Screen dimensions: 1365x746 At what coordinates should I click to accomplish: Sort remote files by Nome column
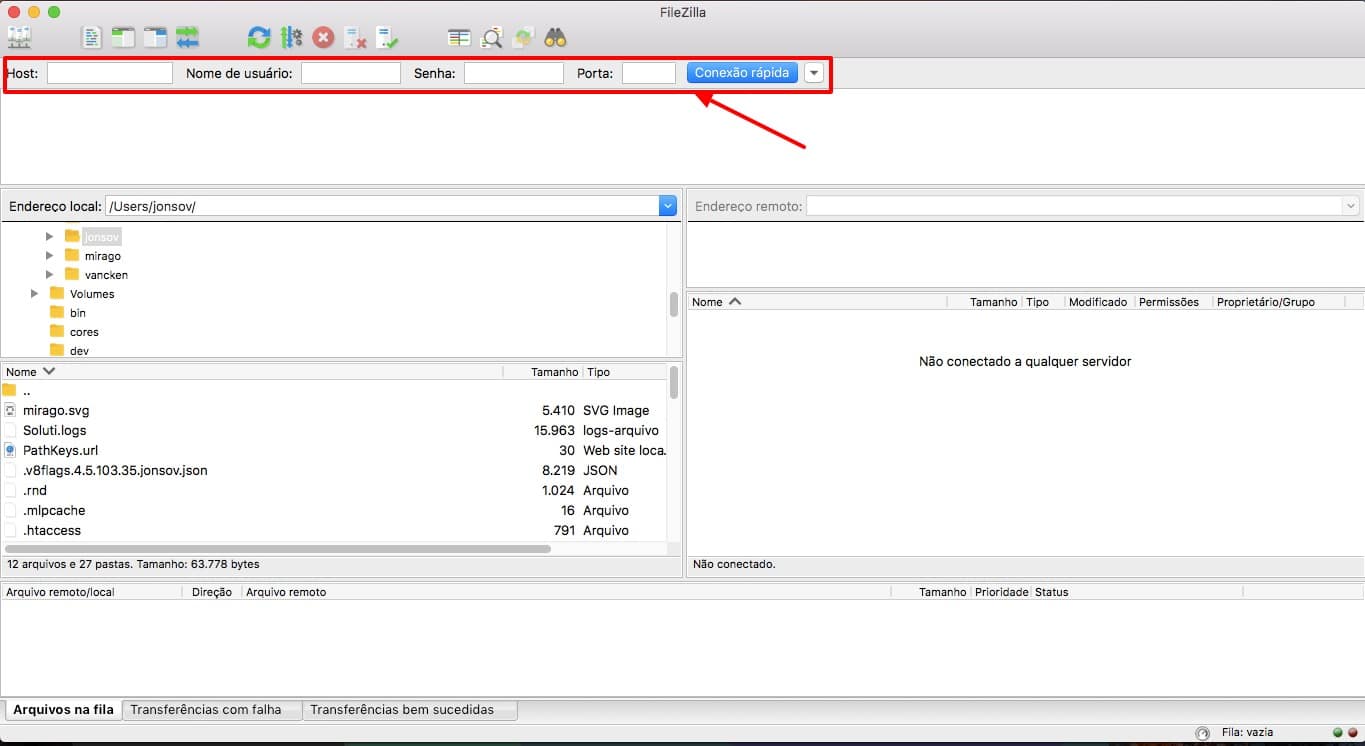817,301
